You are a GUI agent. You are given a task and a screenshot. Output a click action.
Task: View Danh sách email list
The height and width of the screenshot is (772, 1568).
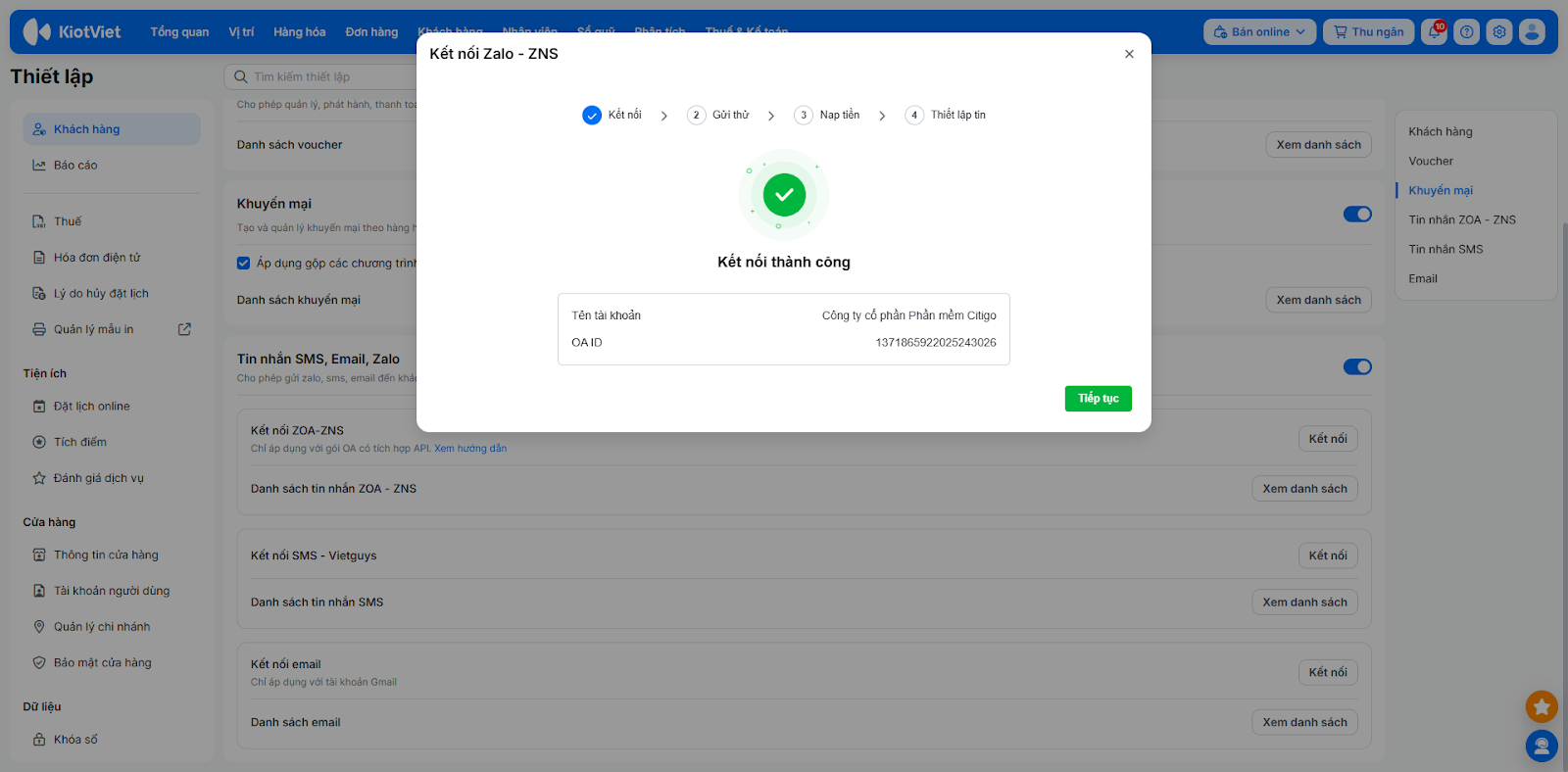(x=1304, y=722)
